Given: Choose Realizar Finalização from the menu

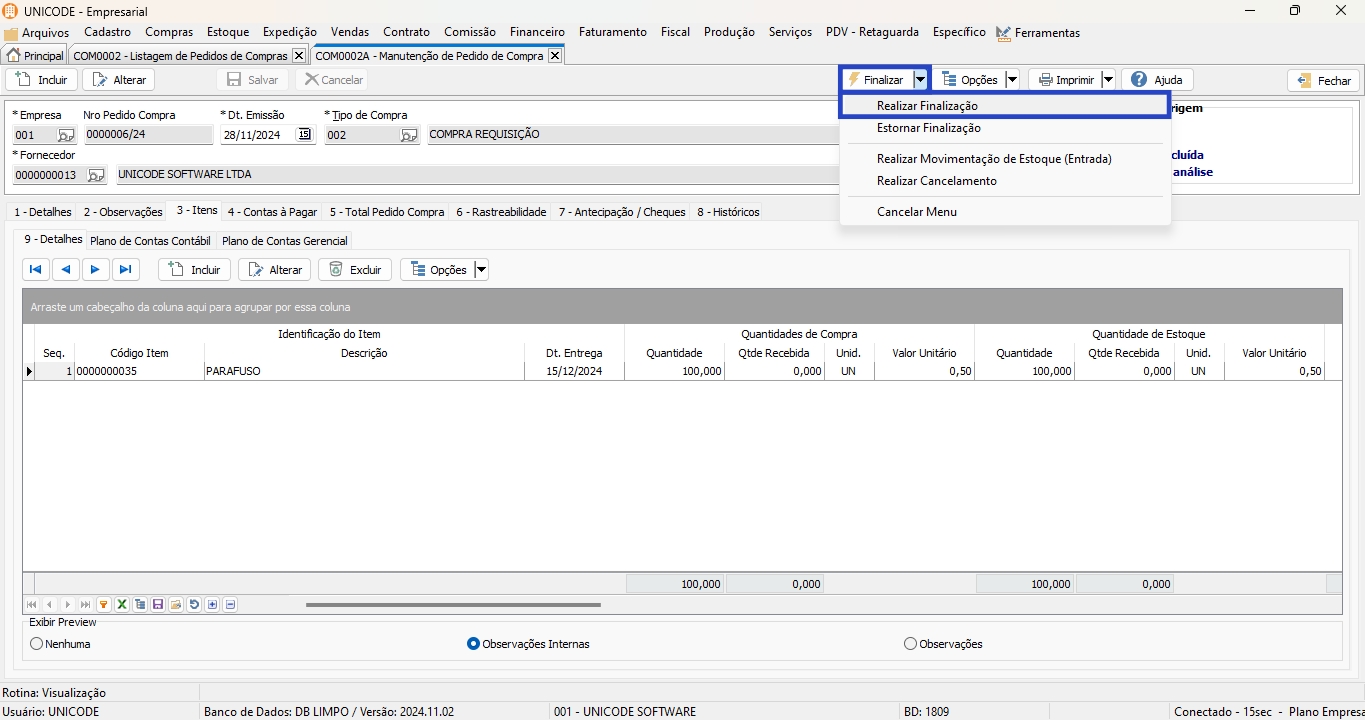Looking at the screenshot, I should pos(927,106).
